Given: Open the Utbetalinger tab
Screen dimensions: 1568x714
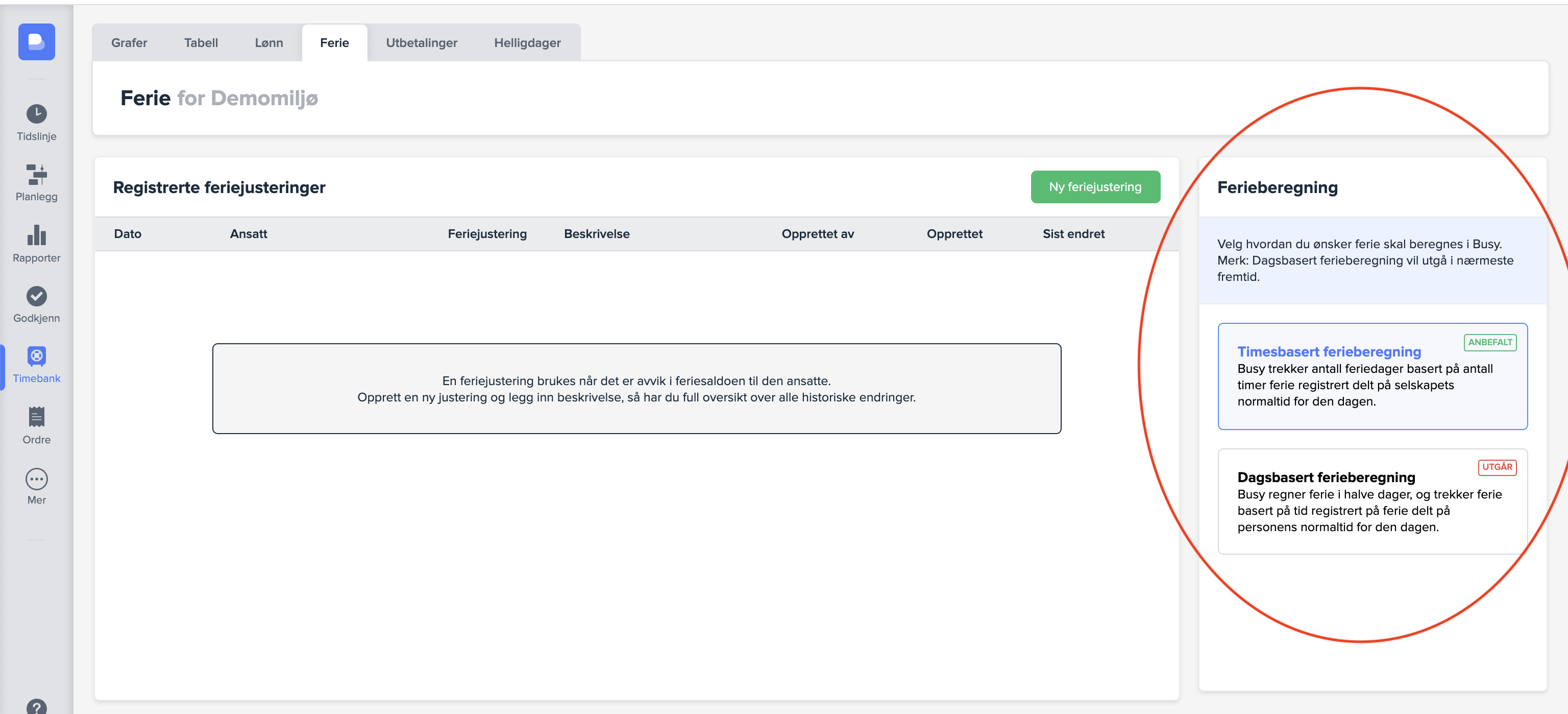Looking at the screenshot, I should click(x=421, y=42).
